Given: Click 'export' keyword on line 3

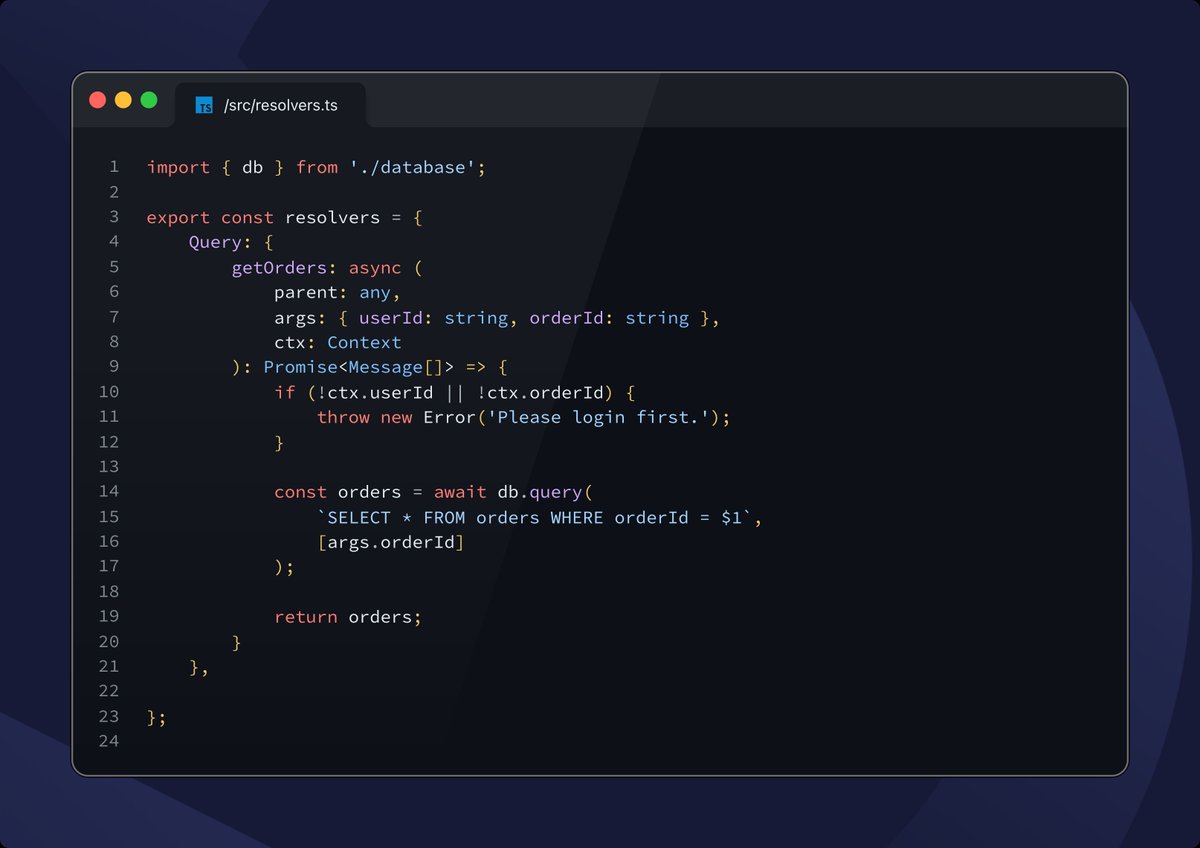Looking at the screenshot, I should coord(178,217).
